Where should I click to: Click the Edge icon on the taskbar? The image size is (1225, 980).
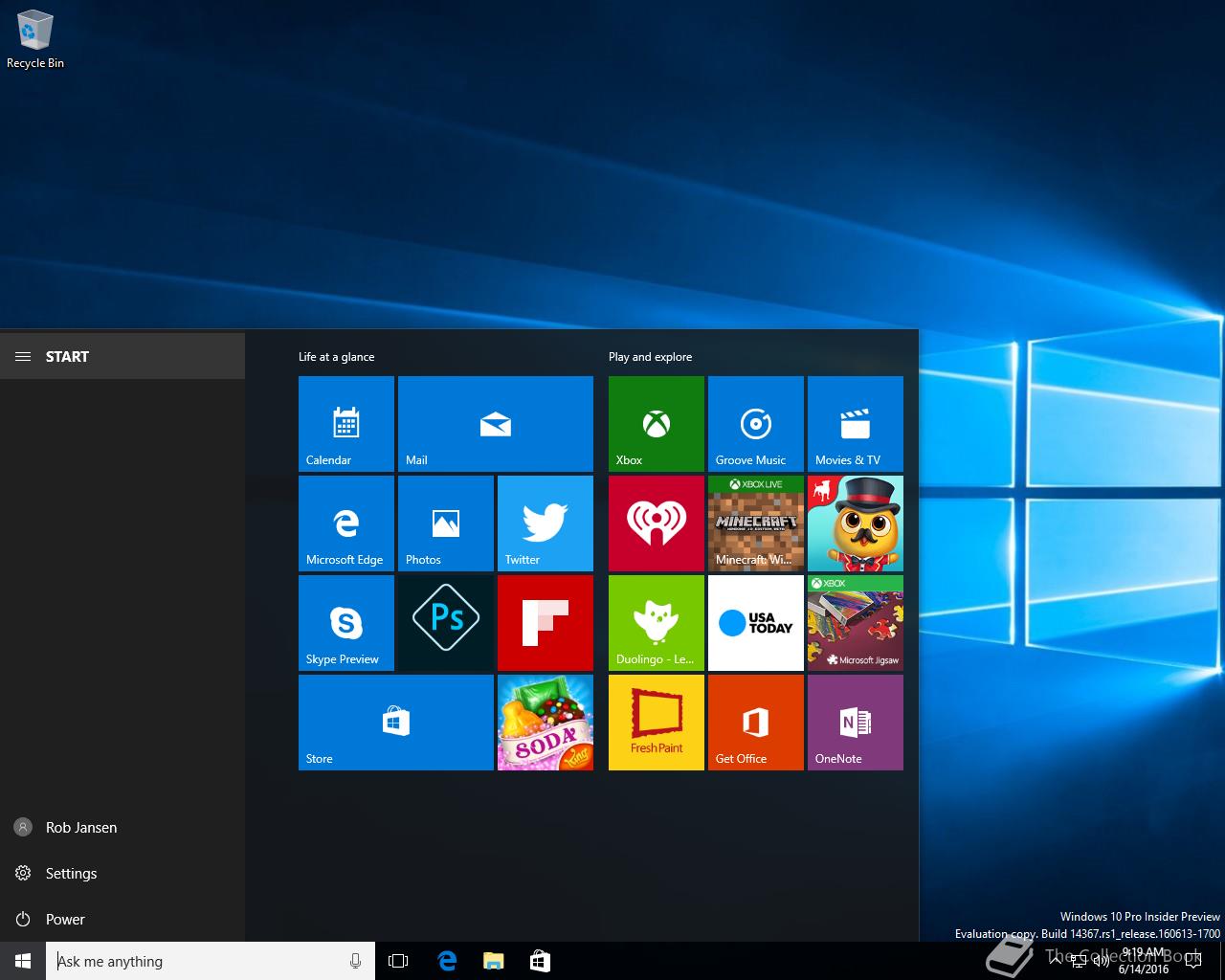tap(447, 961)
